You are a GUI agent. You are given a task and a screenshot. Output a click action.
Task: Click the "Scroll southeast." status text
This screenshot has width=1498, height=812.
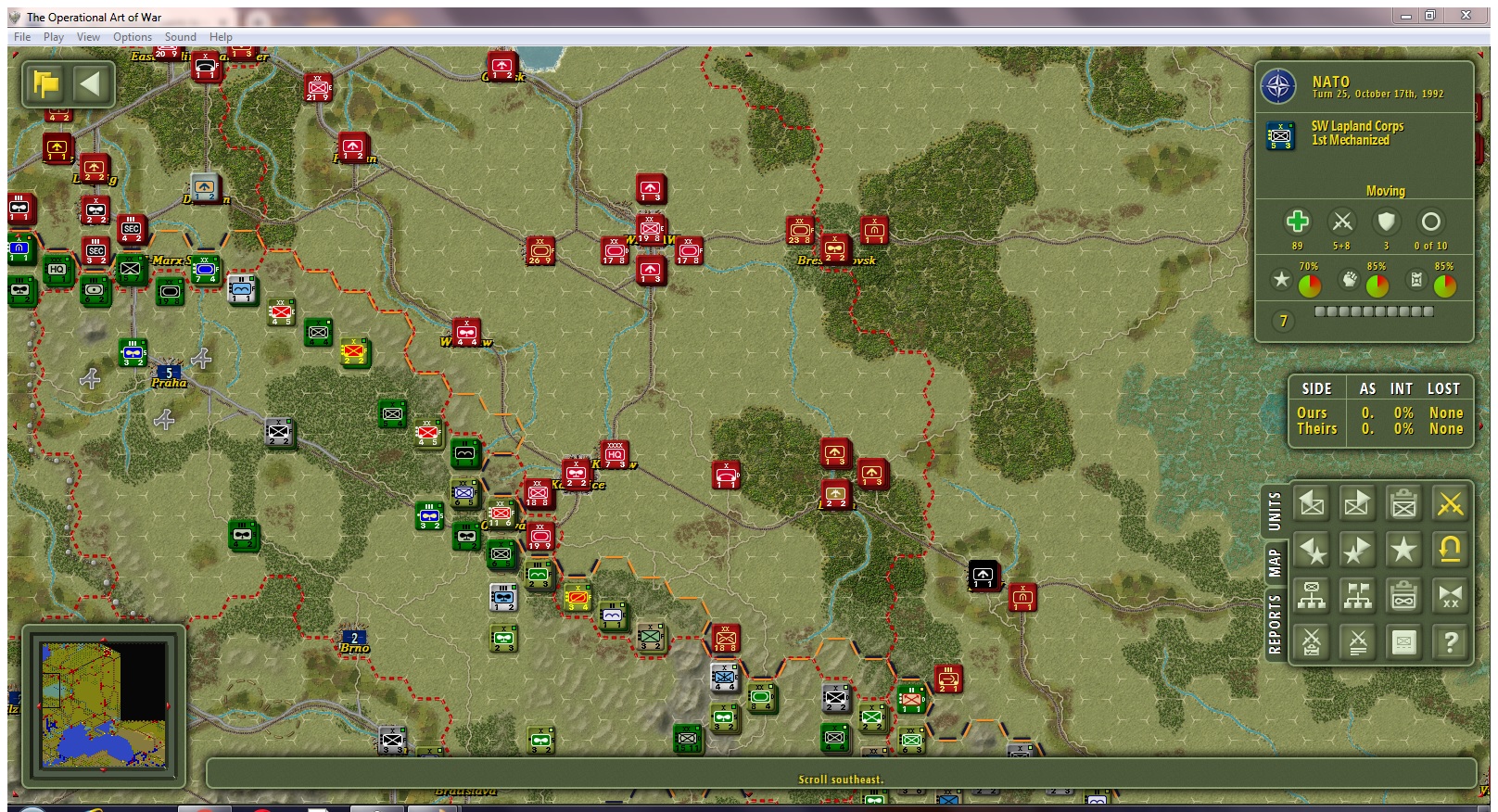pyautogui.click(x=841, y=780)
